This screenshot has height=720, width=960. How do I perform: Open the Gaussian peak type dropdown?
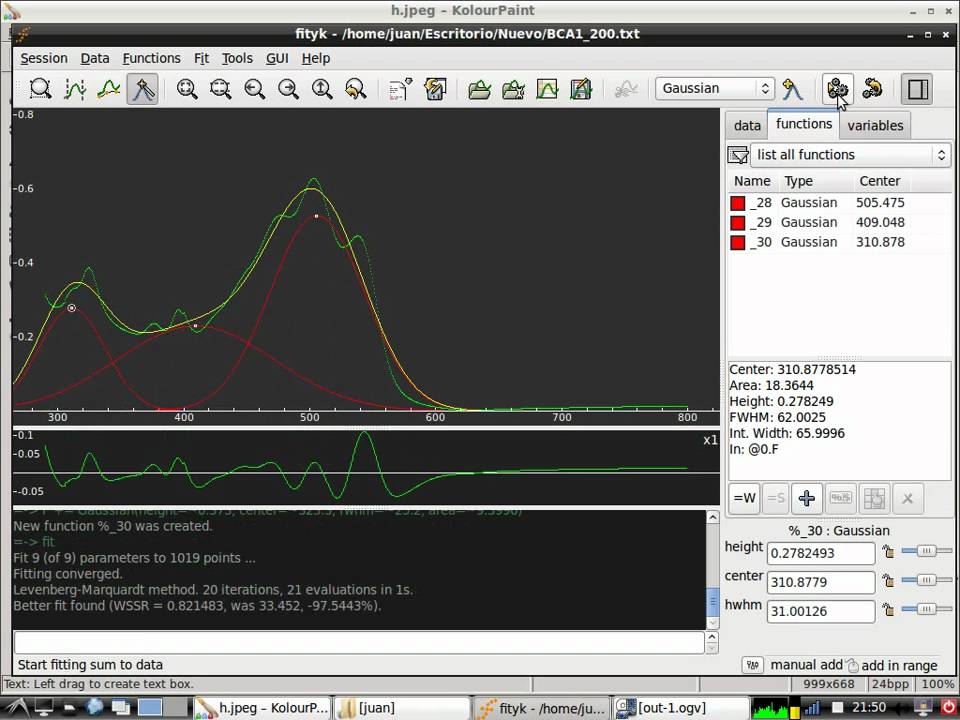714,88
